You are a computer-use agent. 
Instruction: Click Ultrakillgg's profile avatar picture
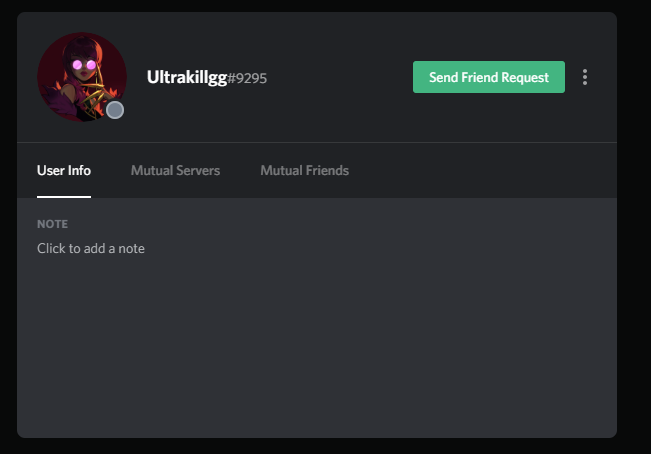[82, 77]
